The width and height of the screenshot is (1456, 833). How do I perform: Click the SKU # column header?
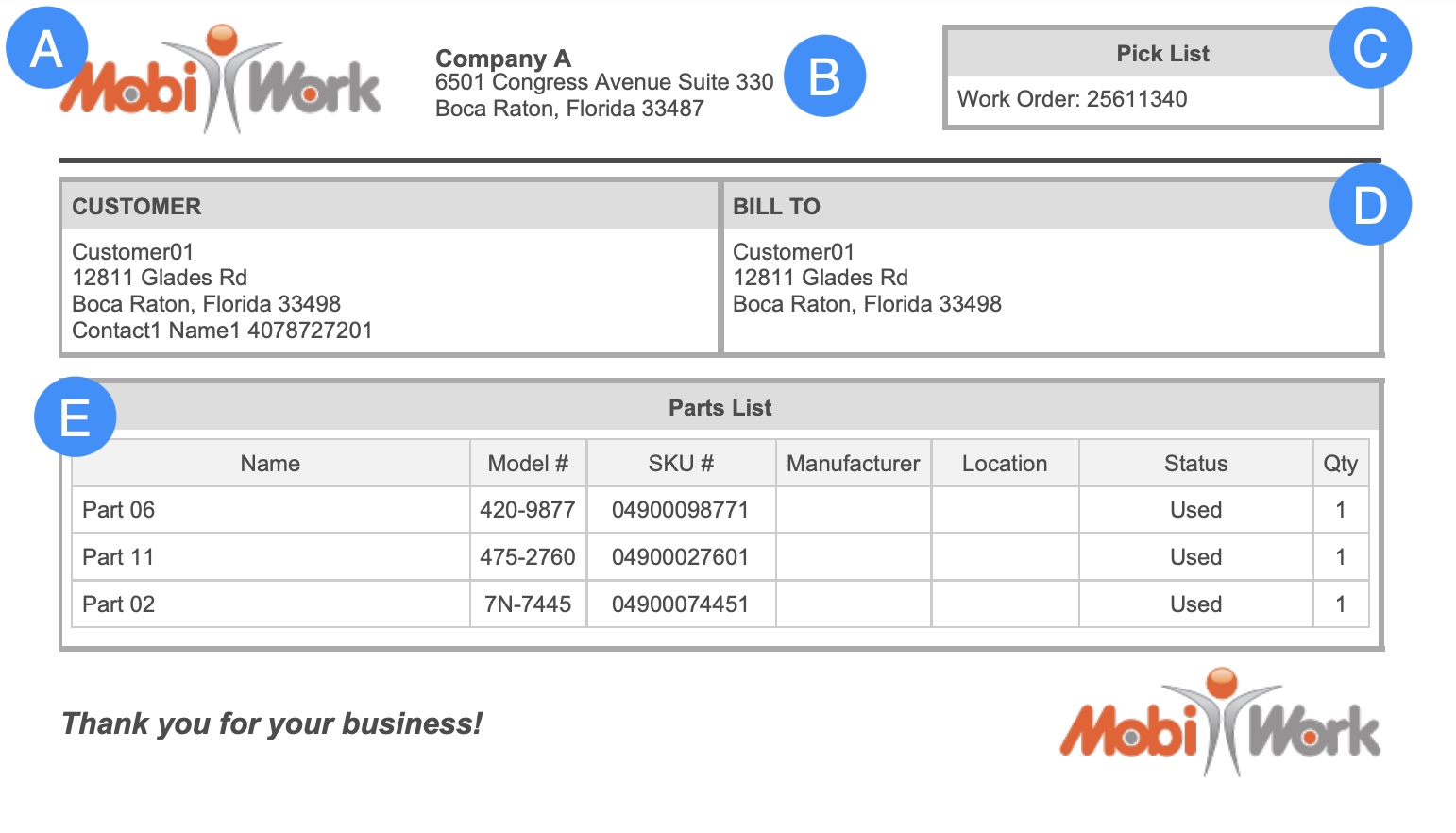[680, 464]
